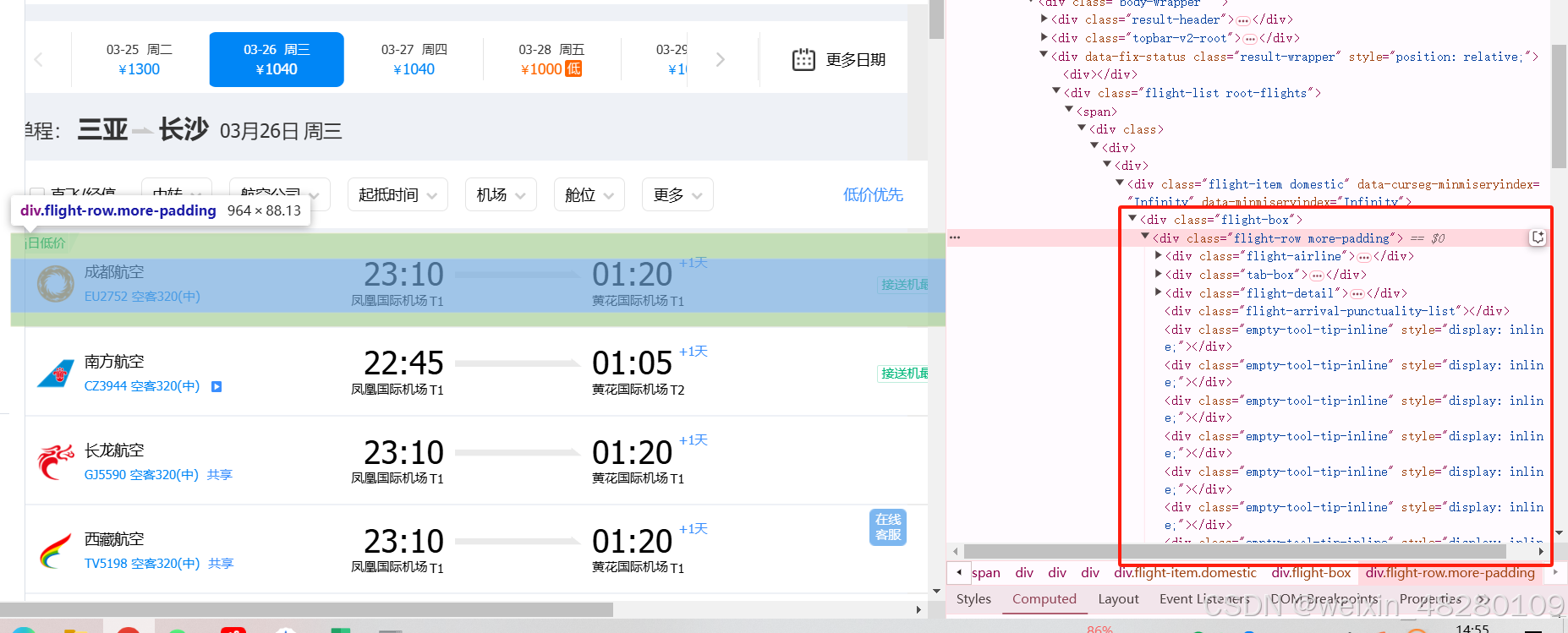Screen dimensions: 1568x633
Task: Expand collapsed ellipsis in flight-airline node
Action: pos(1363,257)
